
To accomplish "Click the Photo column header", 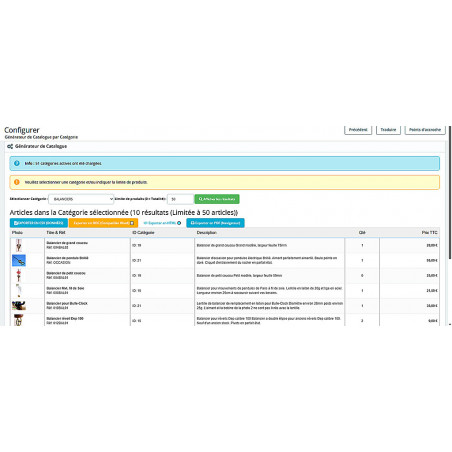I will click(x=17, y=232).
